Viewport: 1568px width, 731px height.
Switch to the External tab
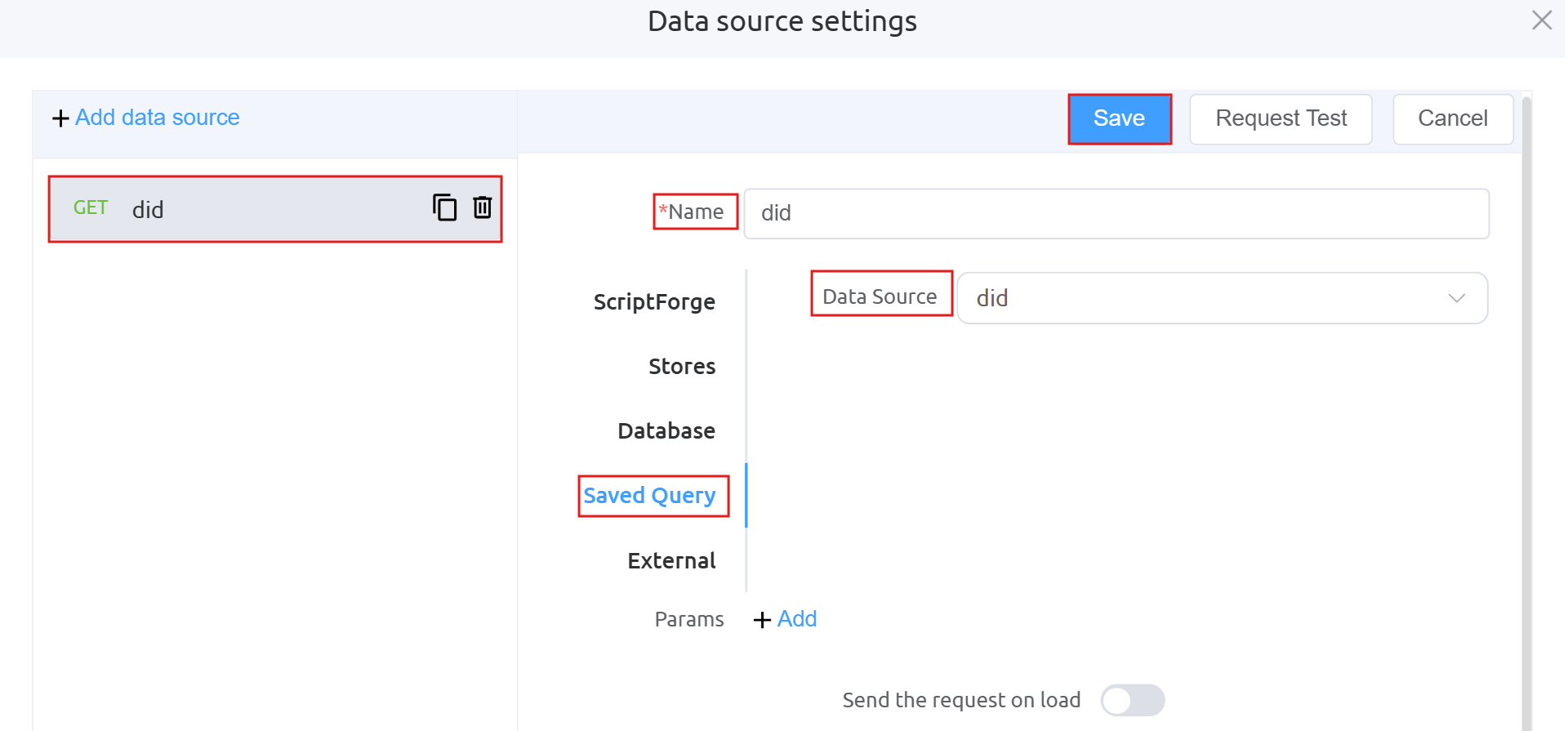tap(671, 561)
